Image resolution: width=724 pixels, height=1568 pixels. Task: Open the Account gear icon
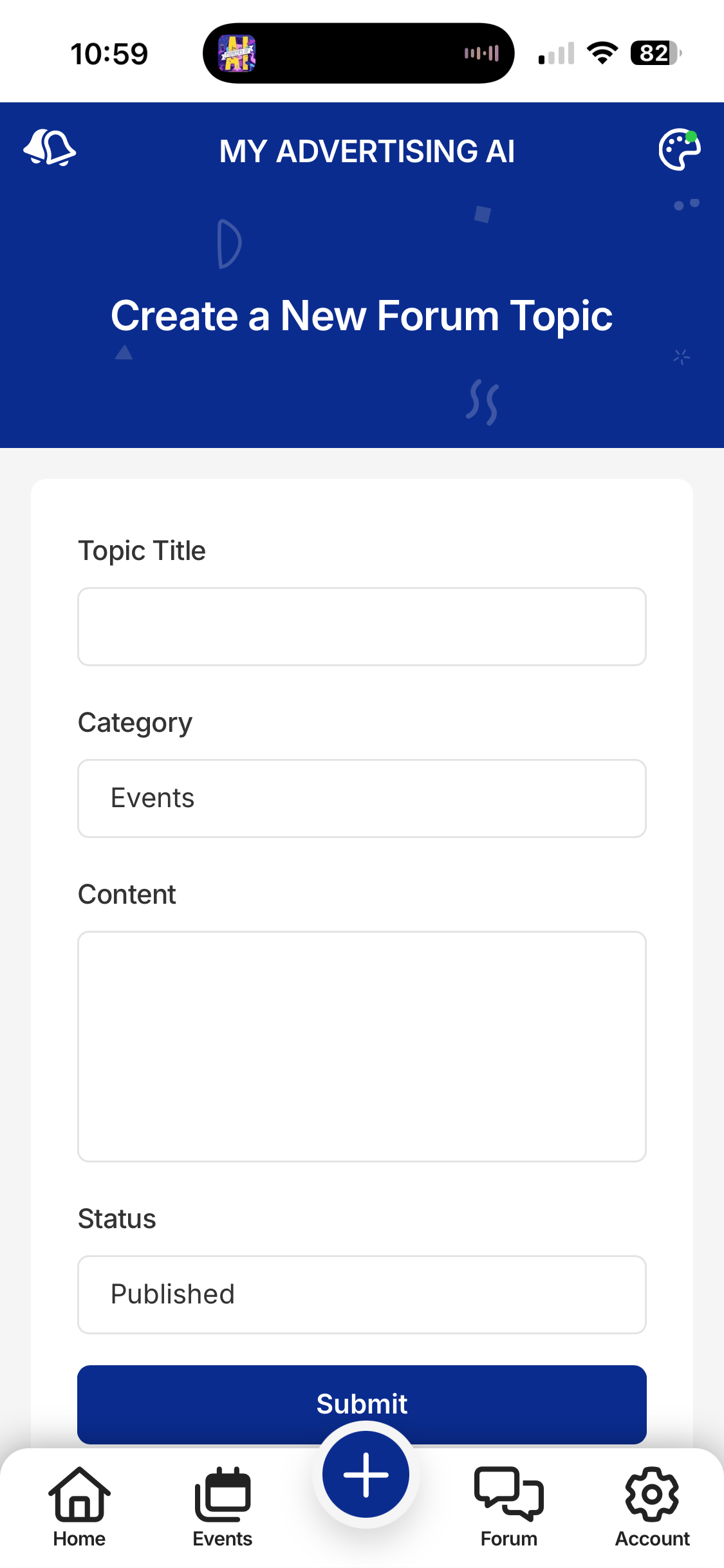652,1493
